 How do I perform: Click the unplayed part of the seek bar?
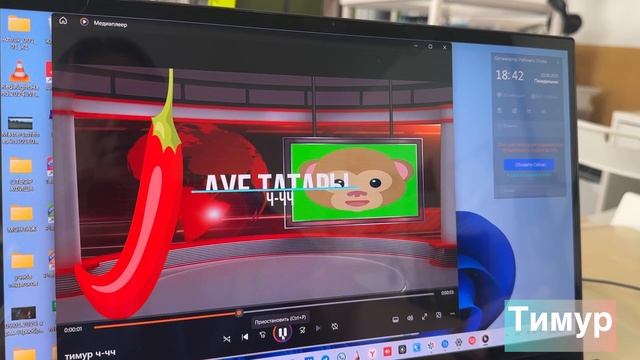click(x=338, y=303)
